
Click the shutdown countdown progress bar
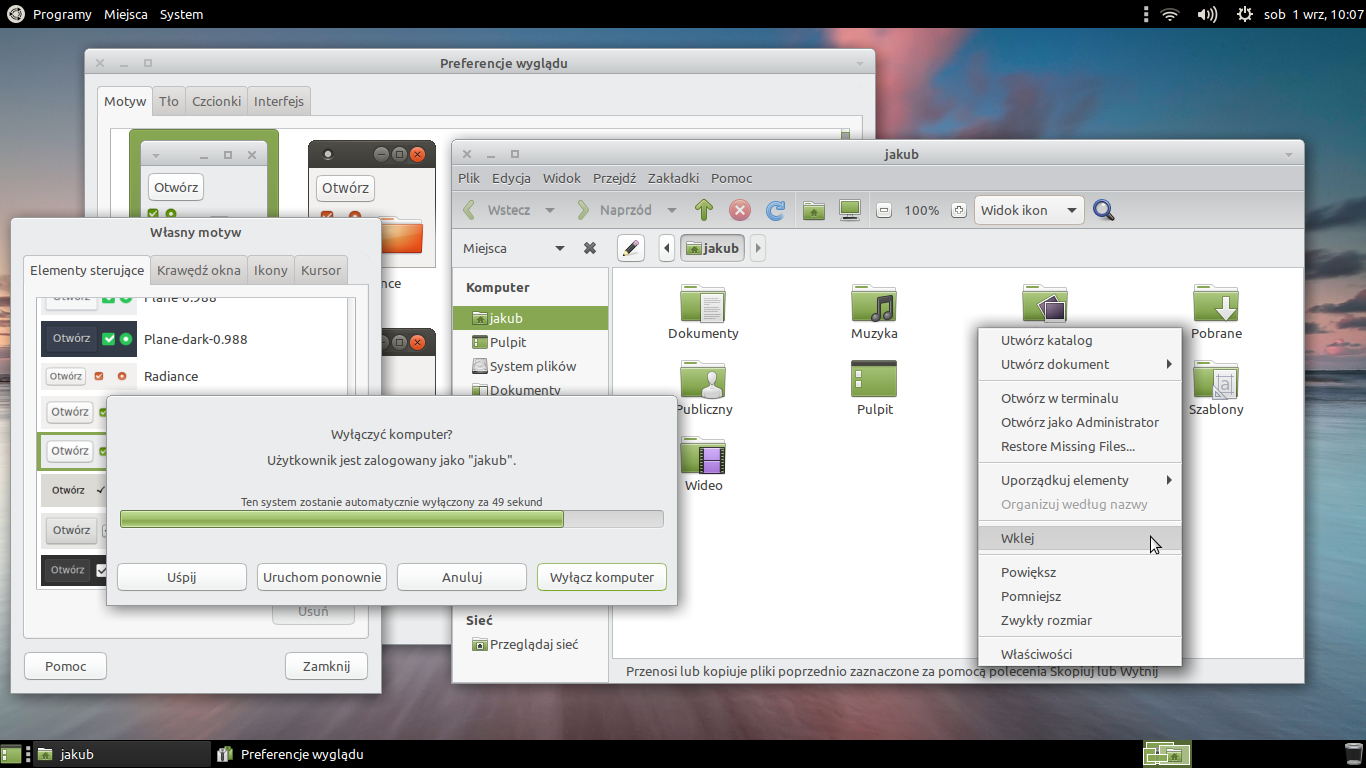[391, 518]
